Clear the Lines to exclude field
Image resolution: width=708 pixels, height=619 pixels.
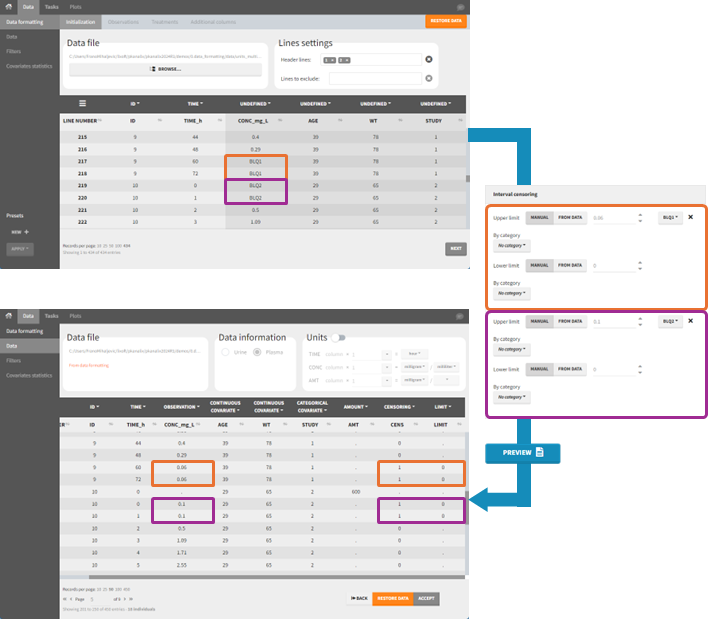tap(428, 78)
